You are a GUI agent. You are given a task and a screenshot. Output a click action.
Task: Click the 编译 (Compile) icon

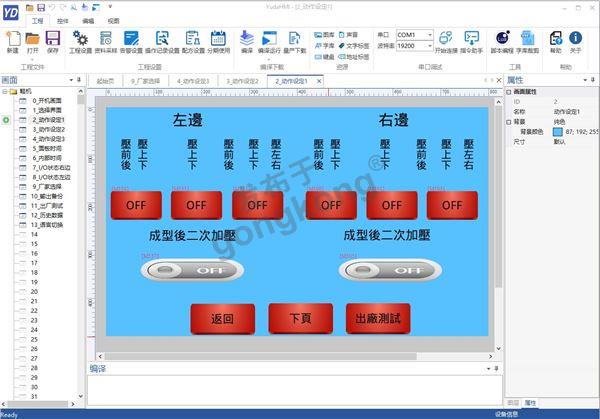tap(247, 39)
